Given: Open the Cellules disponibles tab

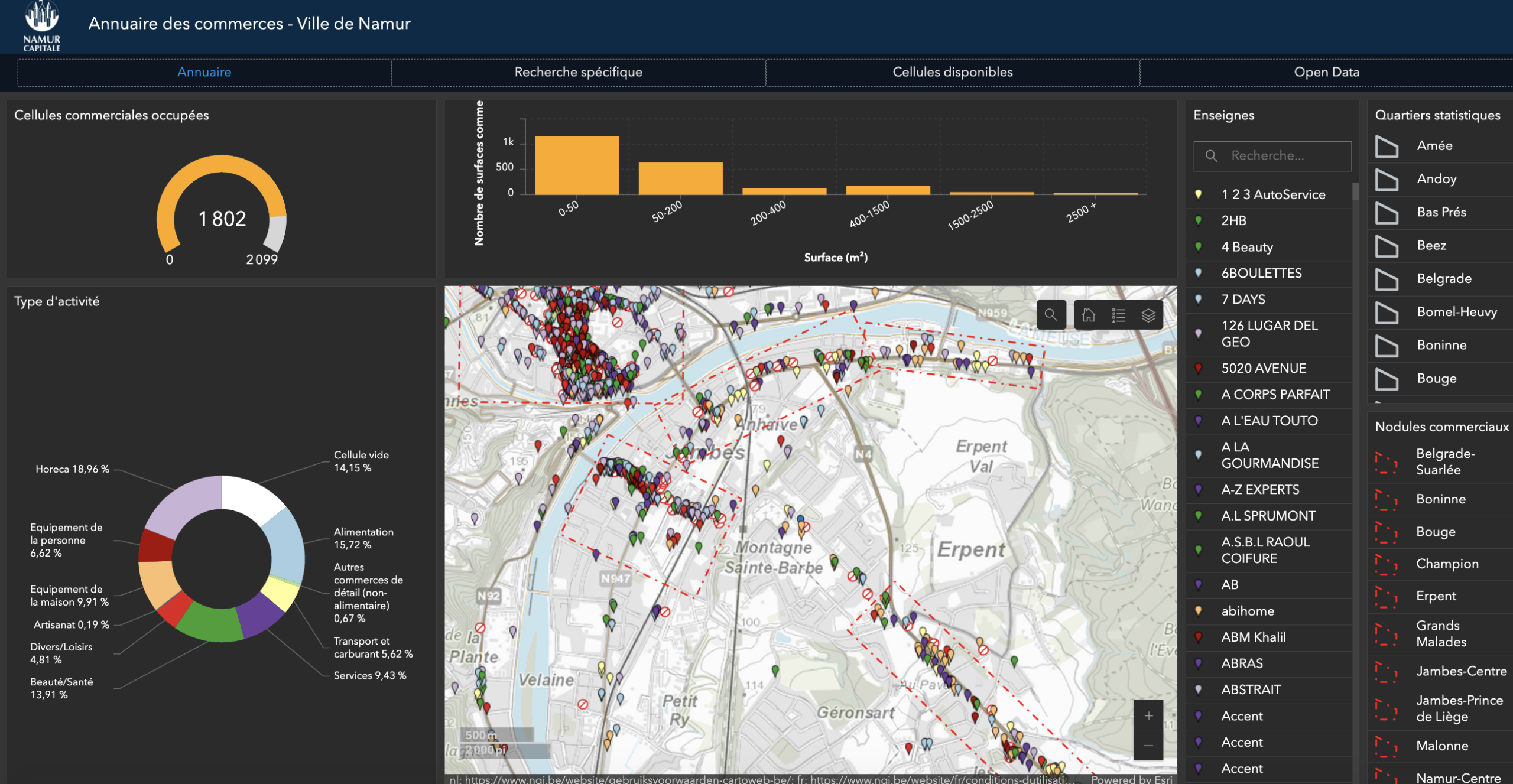Looking at the screenshot, I should (x=952, y=72).
